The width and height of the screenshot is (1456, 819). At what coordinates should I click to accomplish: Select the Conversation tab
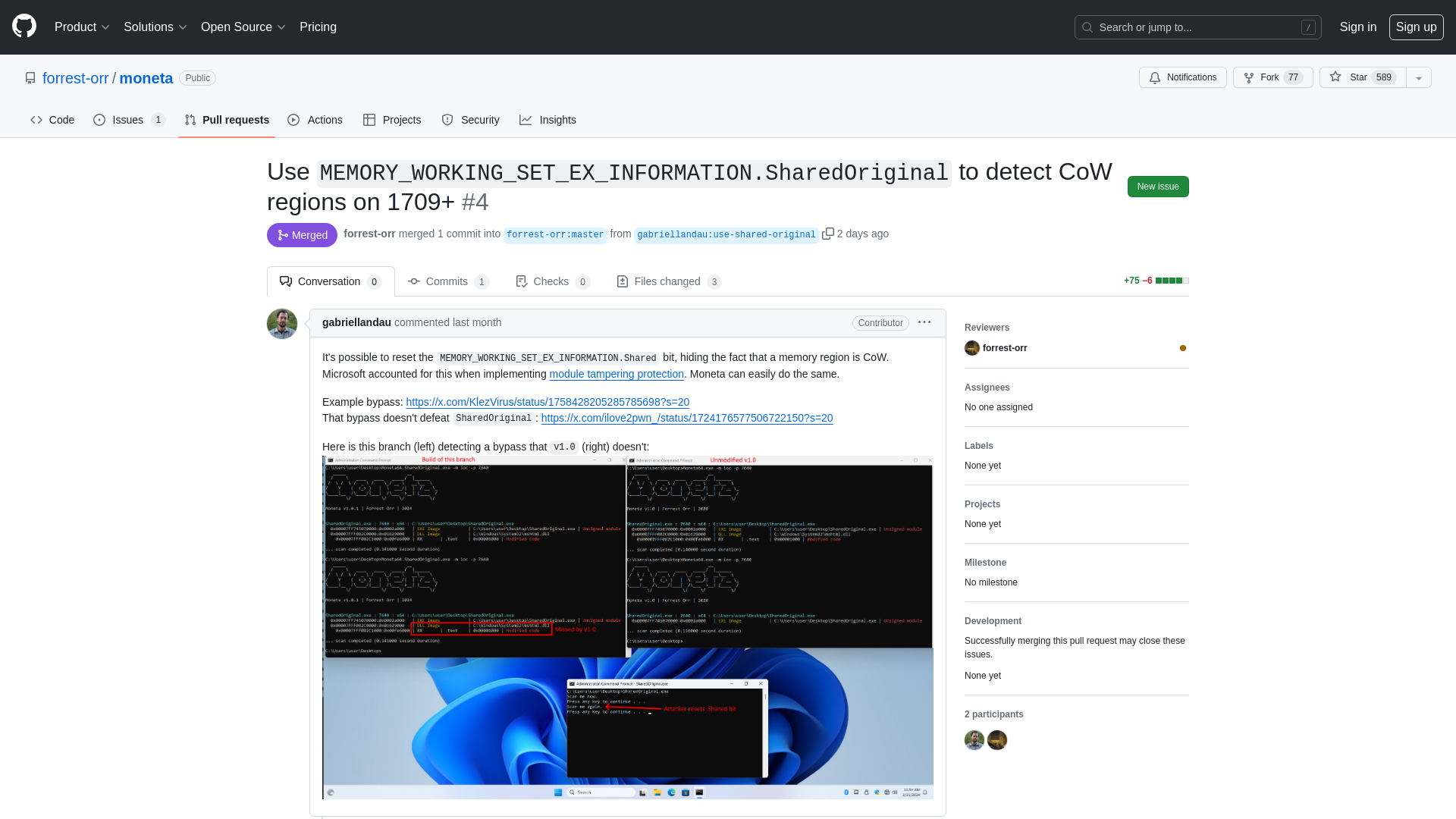(331, 281)
